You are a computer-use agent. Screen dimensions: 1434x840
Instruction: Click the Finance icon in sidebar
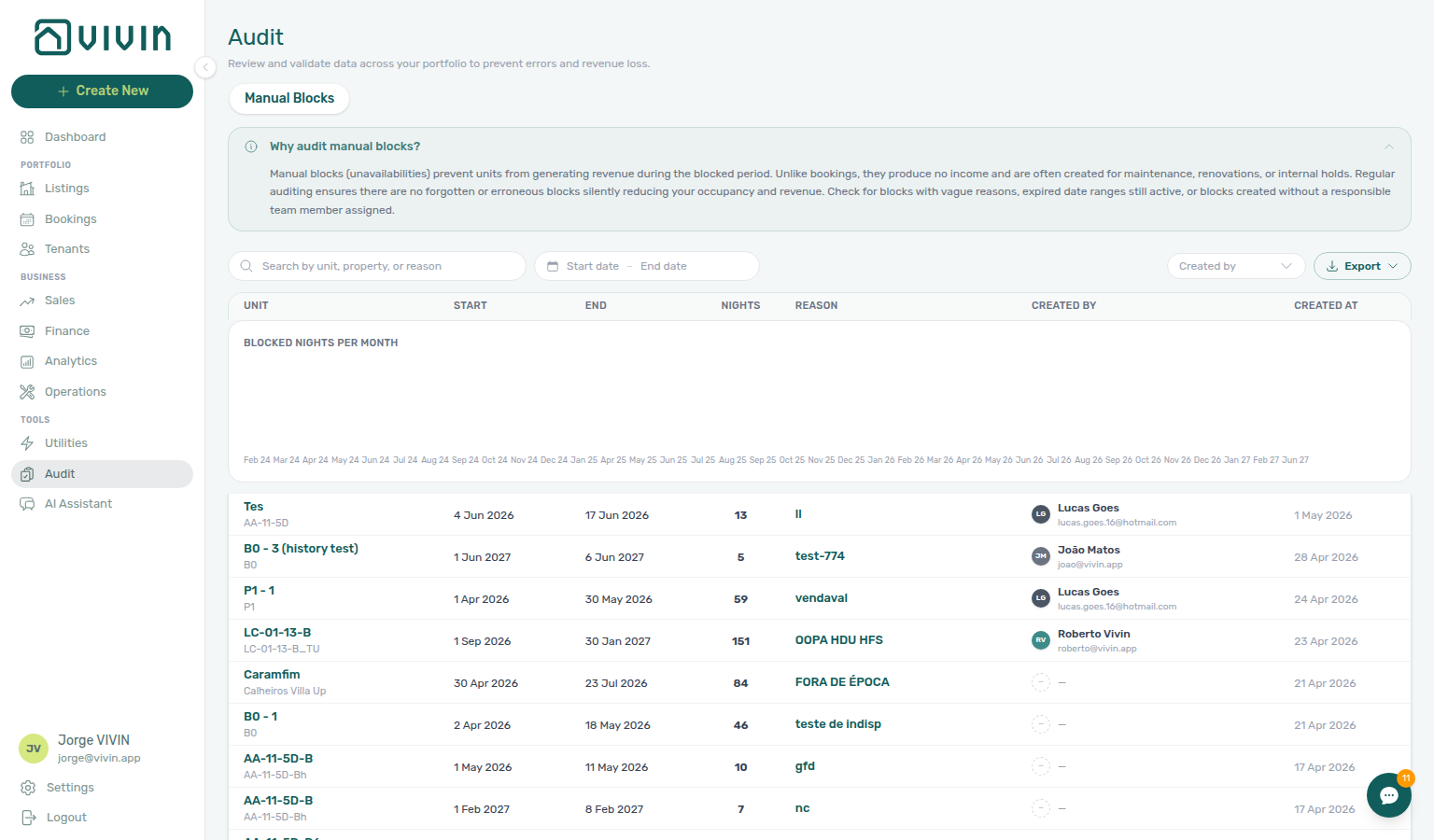pyautogui.click(x=27, y=331)
